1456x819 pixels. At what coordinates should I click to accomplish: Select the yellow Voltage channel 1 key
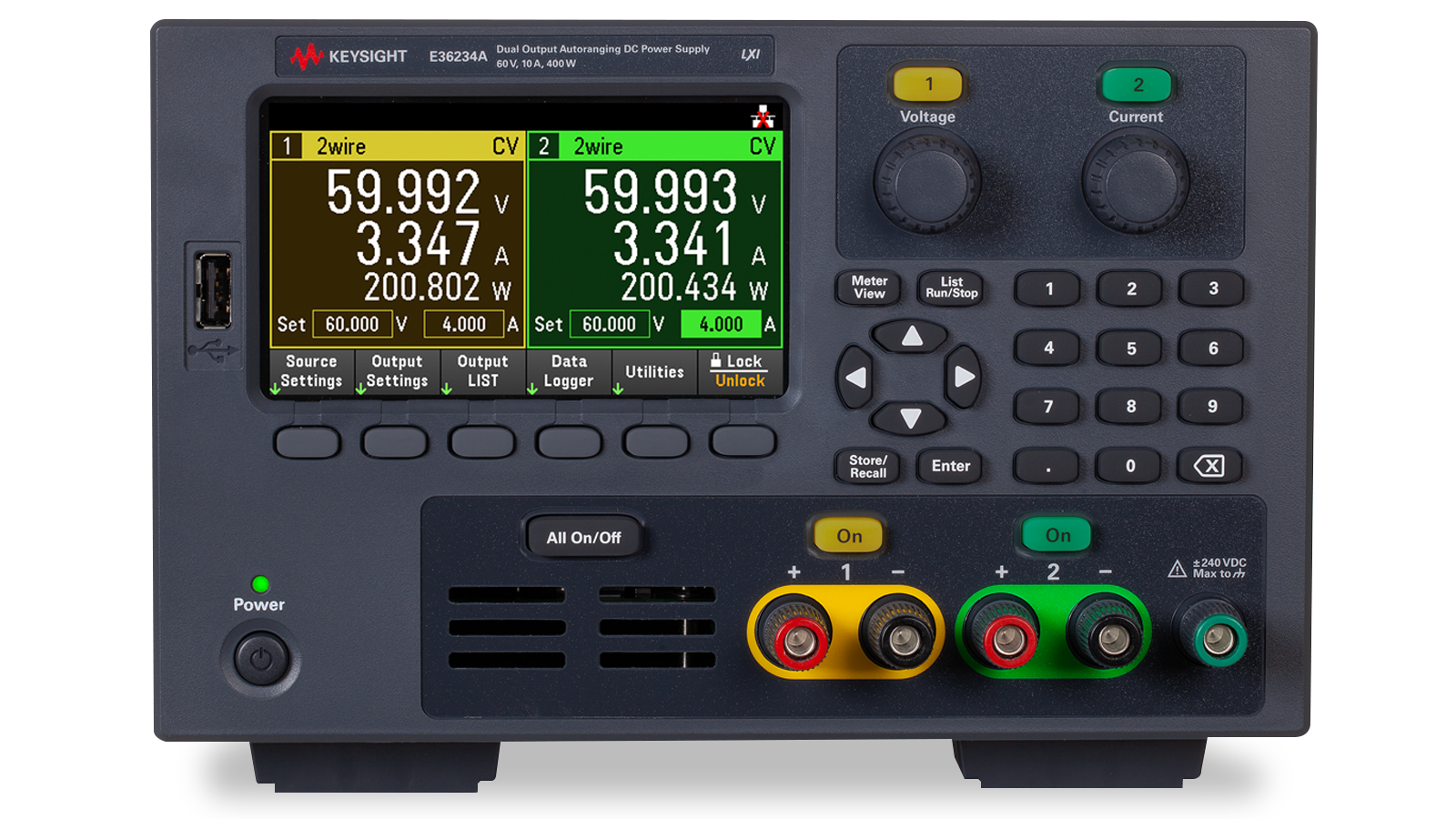[927, 83]
